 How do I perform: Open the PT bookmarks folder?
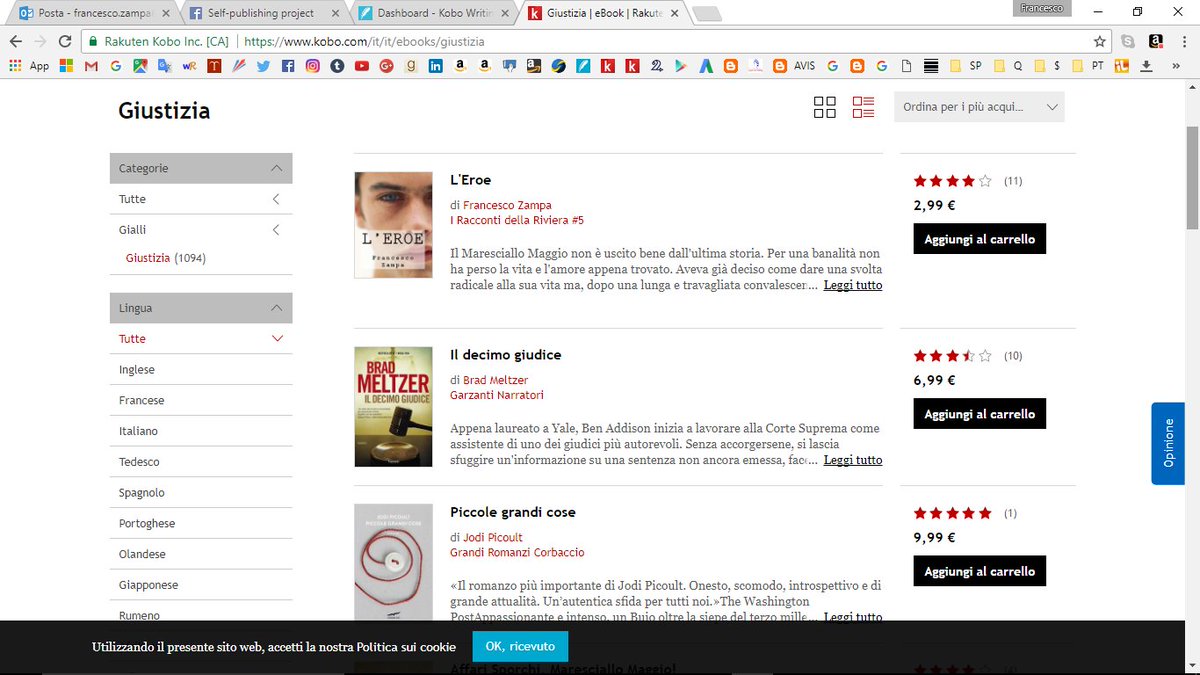point(1088,66)
